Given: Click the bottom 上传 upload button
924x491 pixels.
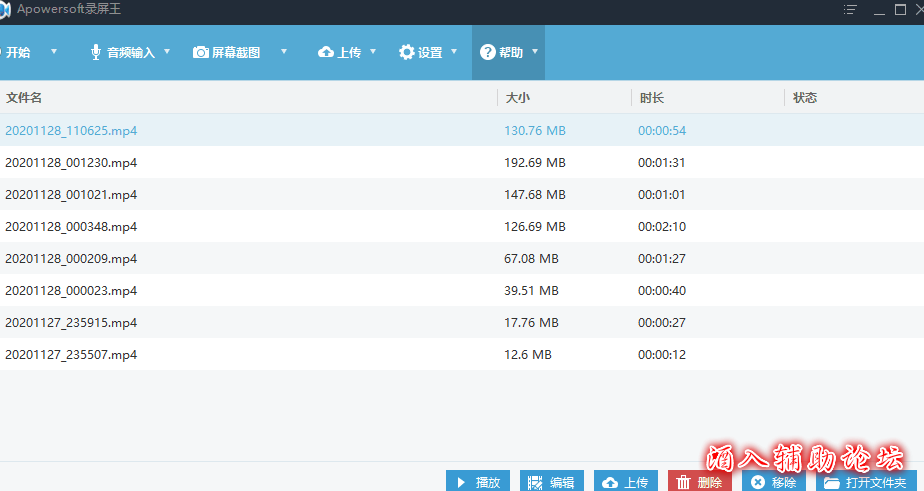Looking at the screenshot, I should [626, 482].
